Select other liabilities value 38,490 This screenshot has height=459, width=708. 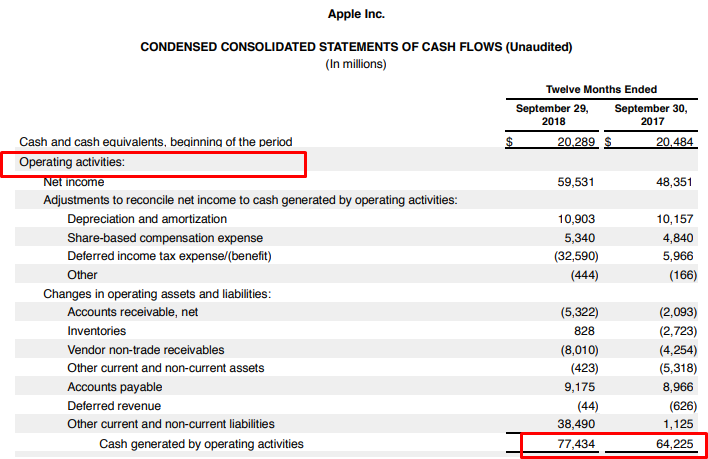pos(576,424)
